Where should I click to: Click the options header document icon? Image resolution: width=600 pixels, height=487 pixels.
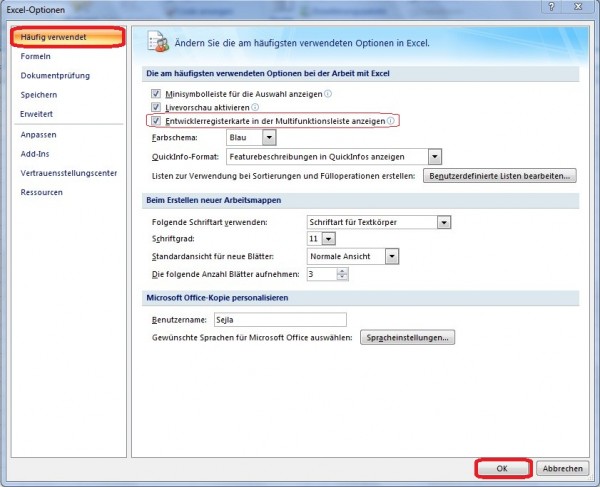coord(158,42)
